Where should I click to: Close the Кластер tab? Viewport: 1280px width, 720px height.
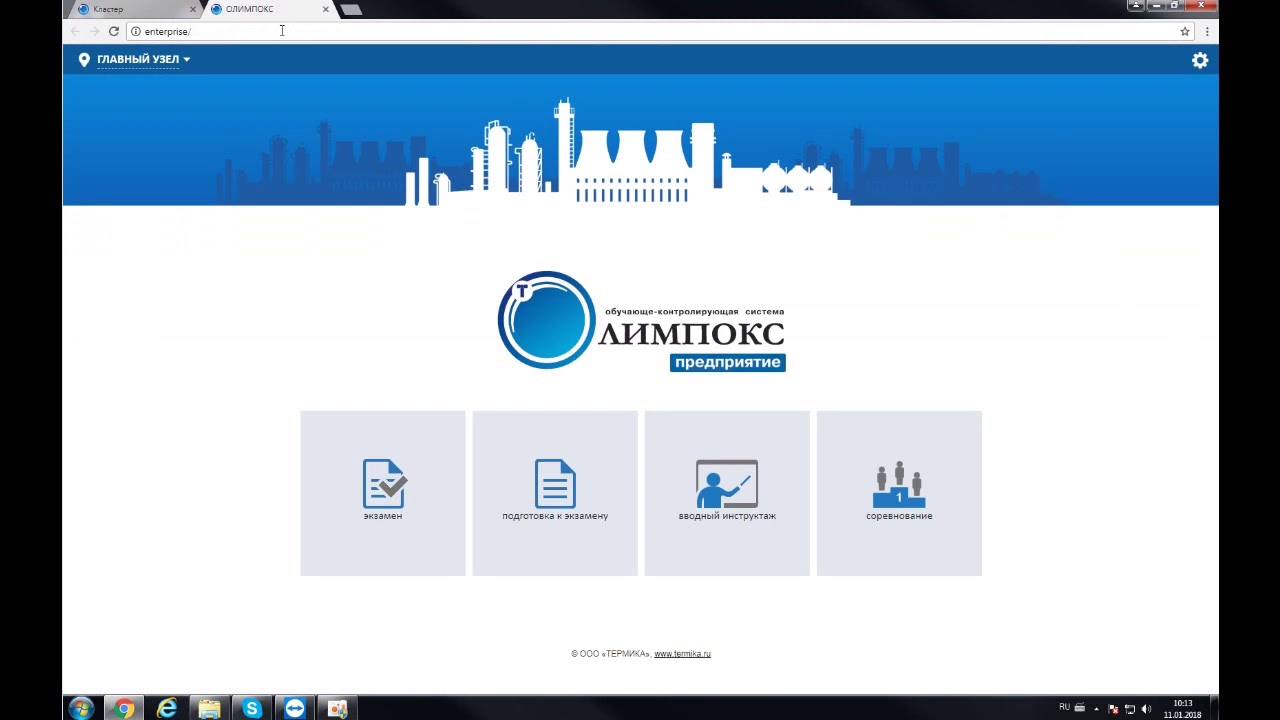pyautogui.click(x=193, y=9)
